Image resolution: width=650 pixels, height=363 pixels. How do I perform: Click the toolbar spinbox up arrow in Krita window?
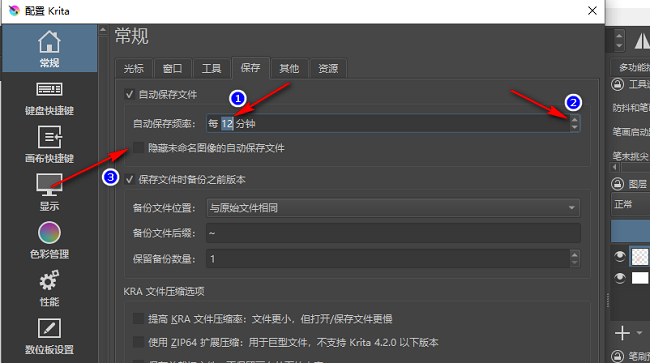click(619, 36)
